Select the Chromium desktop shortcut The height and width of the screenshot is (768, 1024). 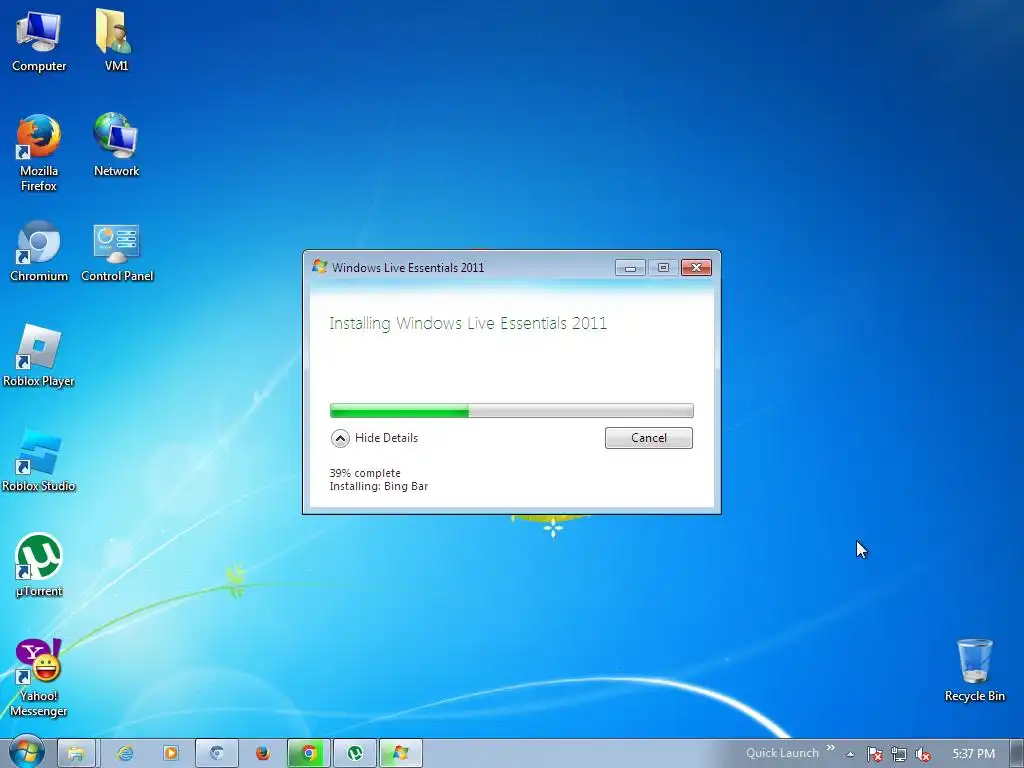coord(39,251)
